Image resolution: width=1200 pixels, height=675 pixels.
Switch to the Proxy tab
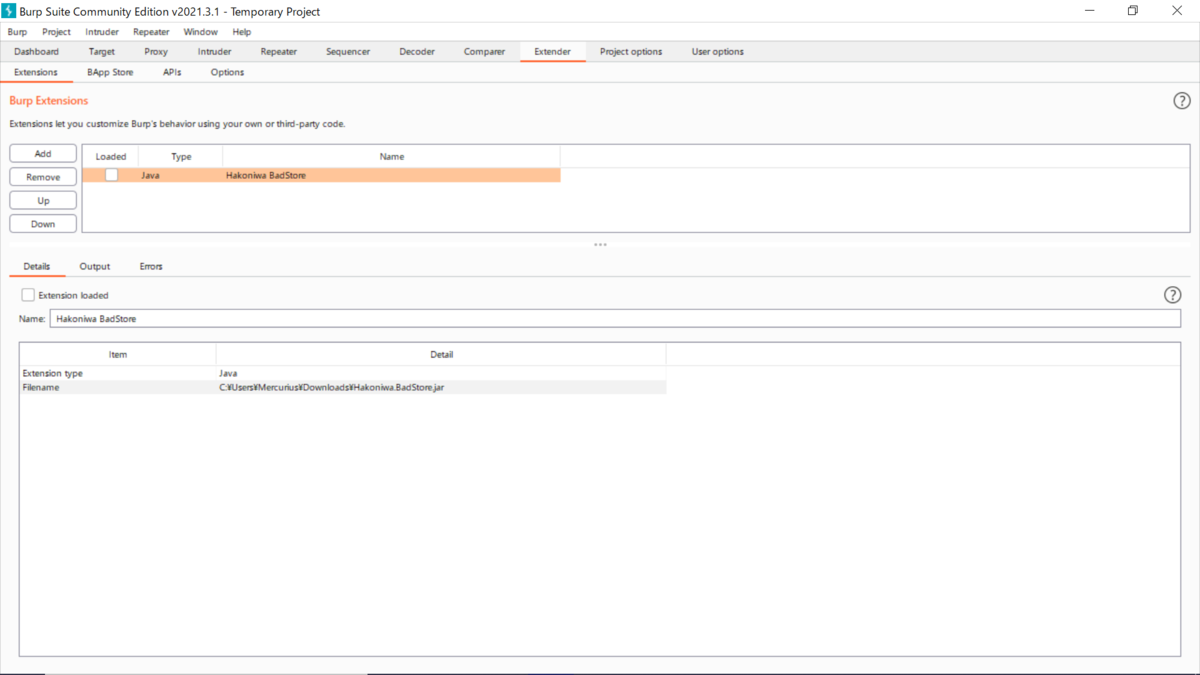pyautogui.click(x=156, y=51)
